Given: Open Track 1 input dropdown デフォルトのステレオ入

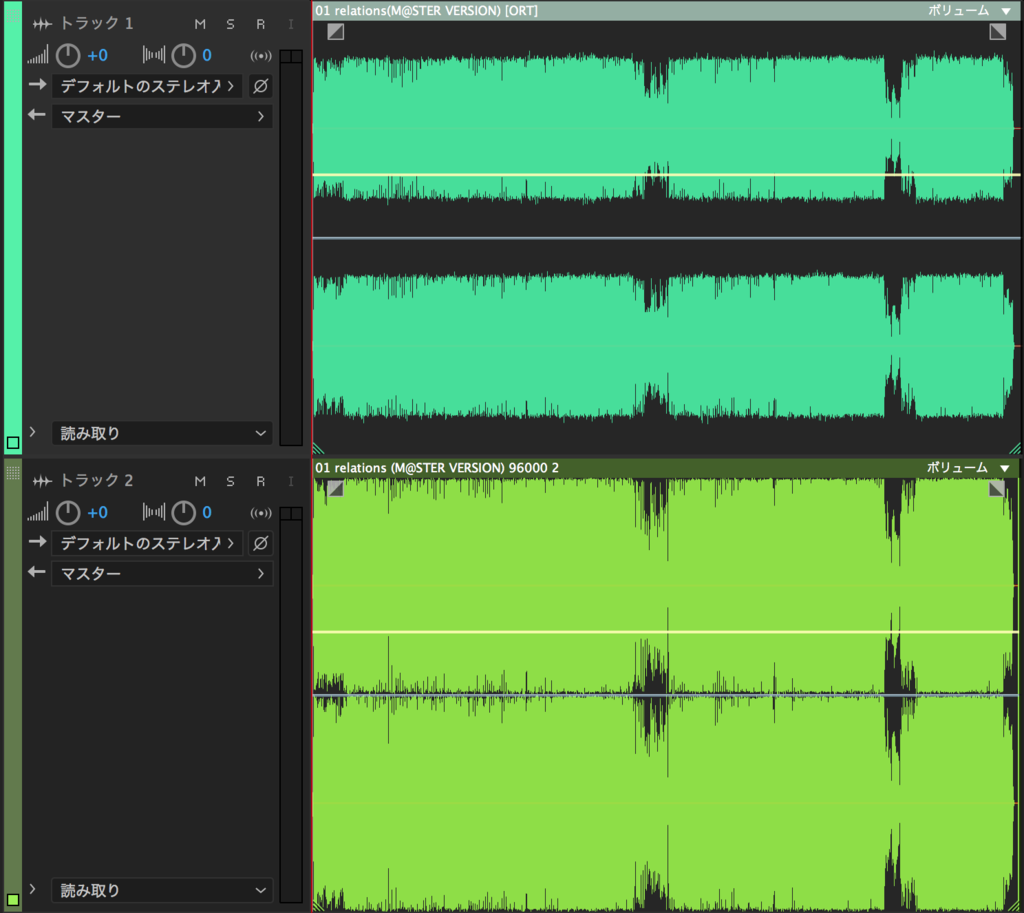Looking at the screenshot, I should (x=147, y=86).
